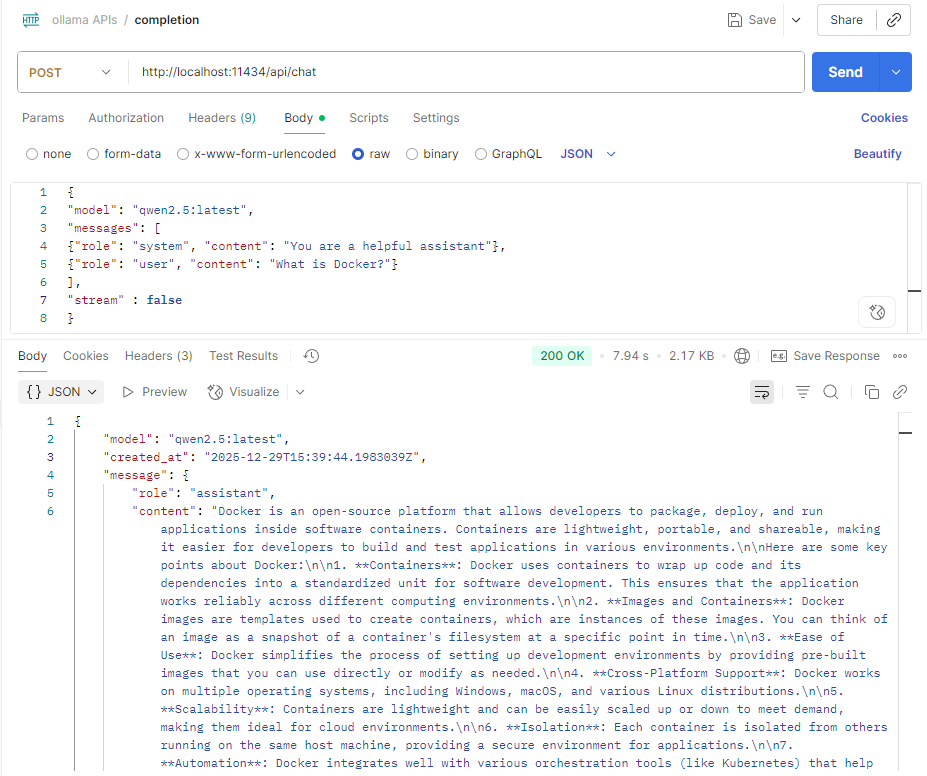This screenshot has height=776, width=927.
Task: Open the Test Results tab
Action: point(243,356)
